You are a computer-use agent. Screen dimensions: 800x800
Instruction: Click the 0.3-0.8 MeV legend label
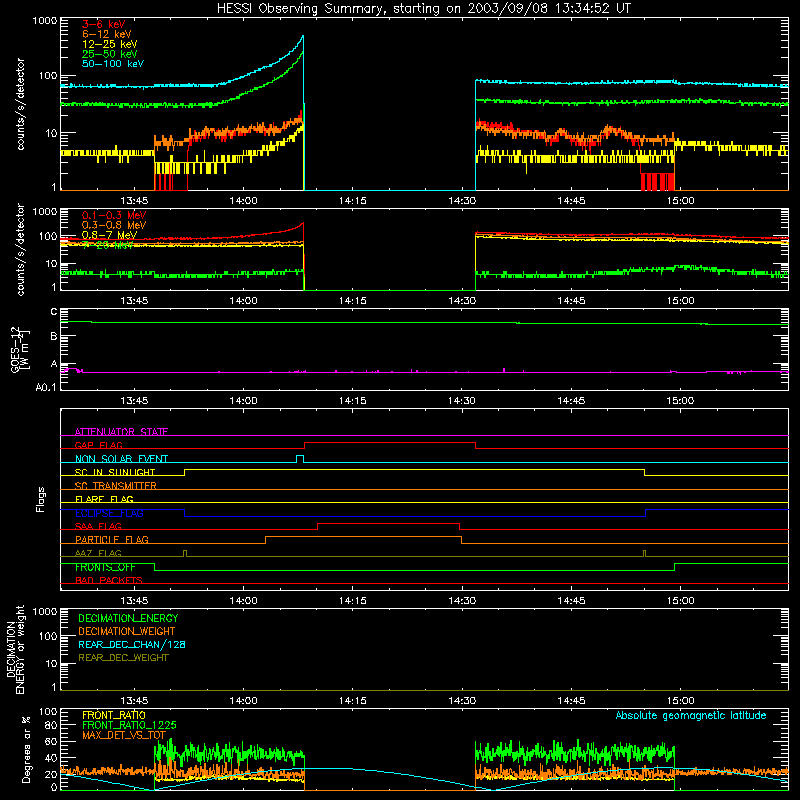pyautogui.click(x=114, y=225)
